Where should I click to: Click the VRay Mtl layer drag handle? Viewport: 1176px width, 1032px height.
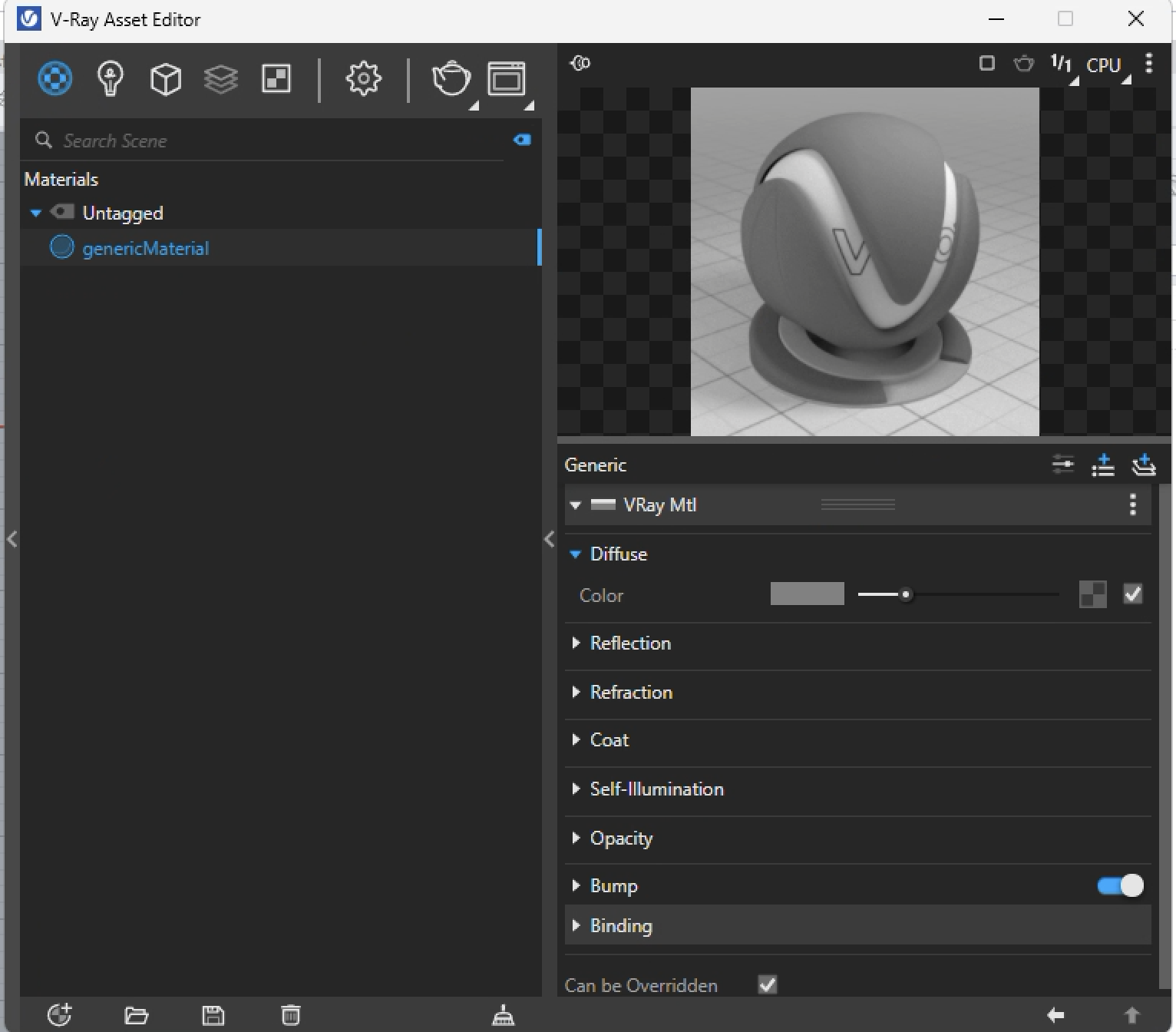tap(858, 504)
